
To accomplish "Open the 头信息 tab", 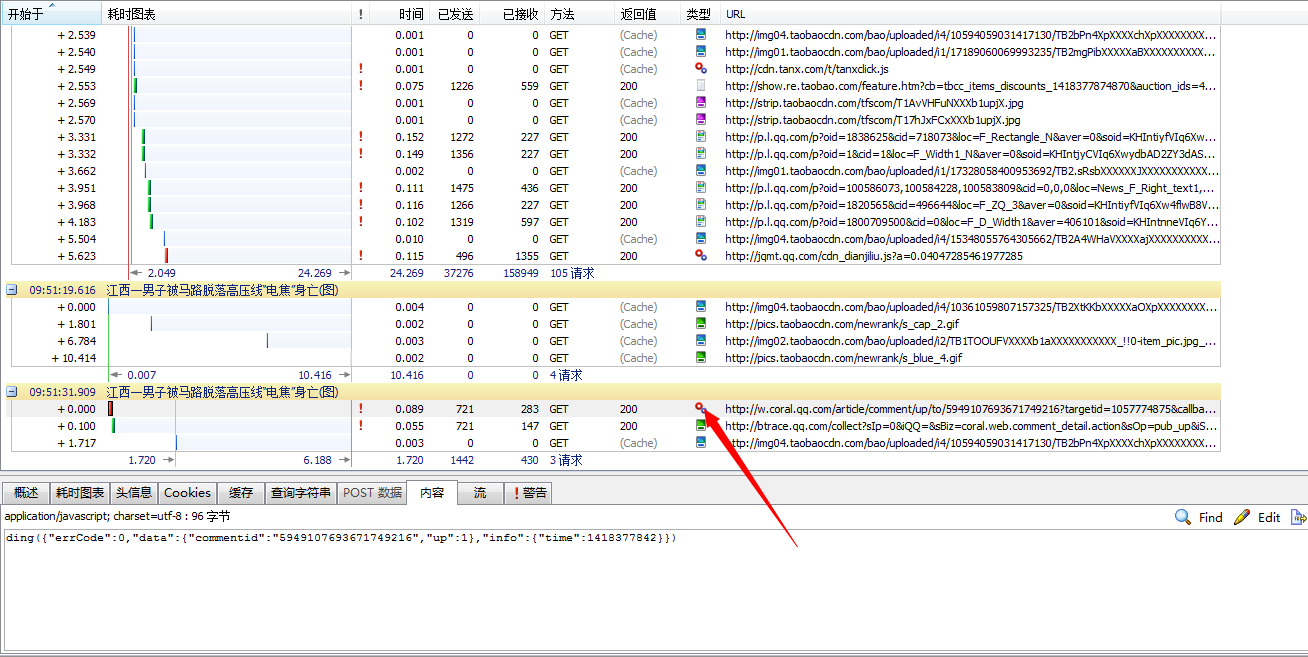I will coord(133,493).
